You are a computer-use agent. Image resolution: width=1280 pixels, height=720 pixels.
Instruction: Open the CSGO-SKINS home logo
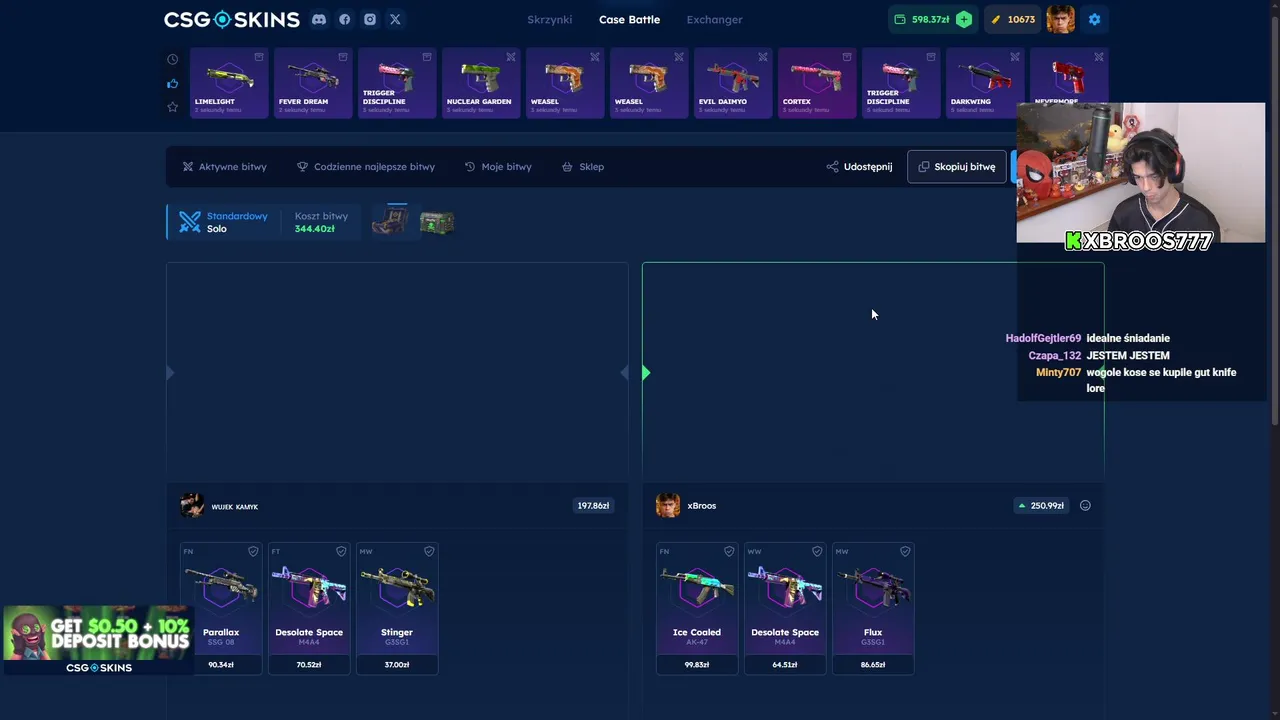[x=232, y=19]
